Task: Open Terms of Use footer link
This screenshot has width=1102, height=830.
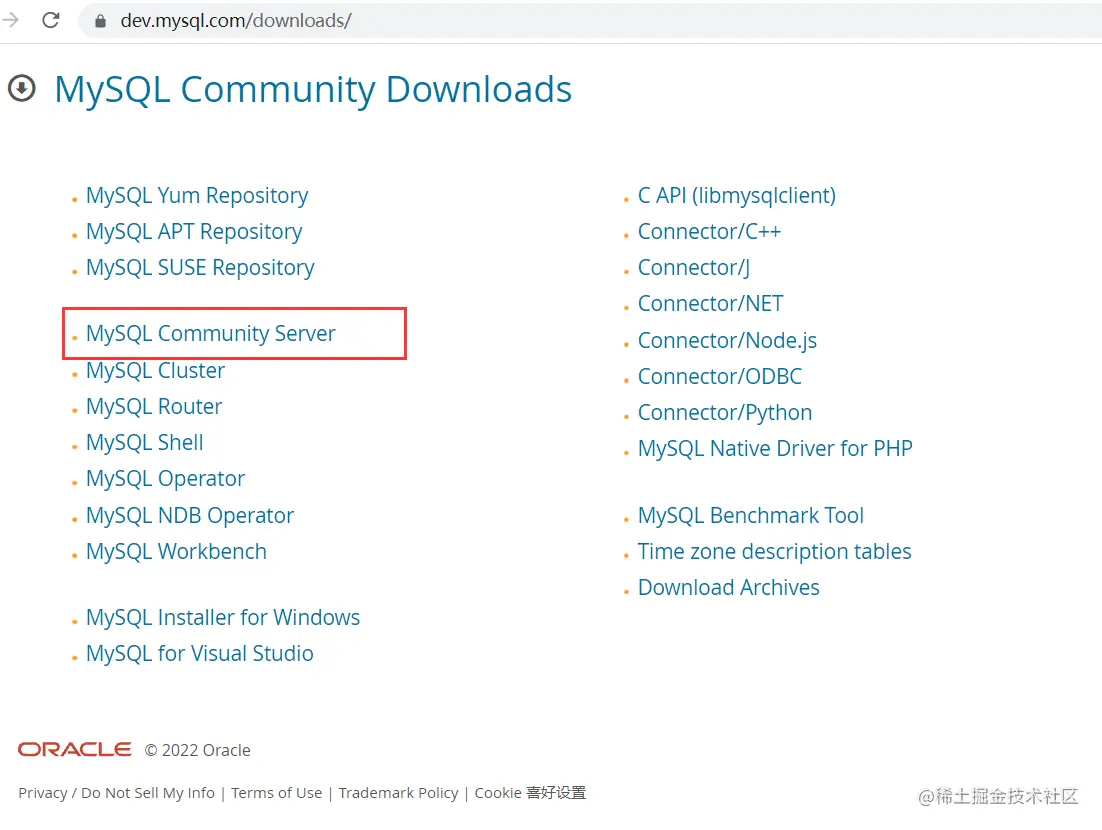Action: (x=277, y=793)
